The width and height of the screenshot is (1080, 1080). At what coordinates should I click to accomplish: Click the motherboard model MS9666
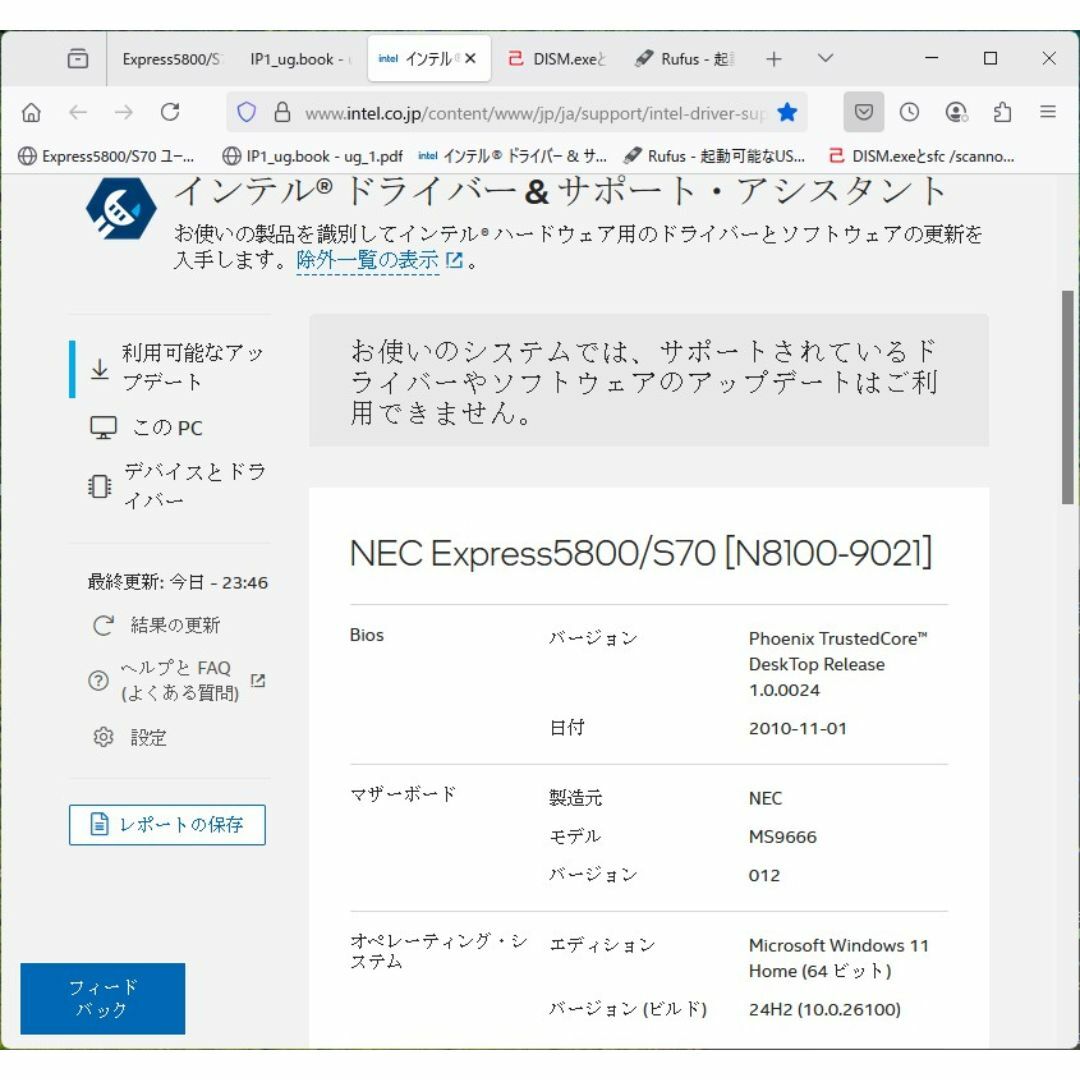tap(782, 837)
